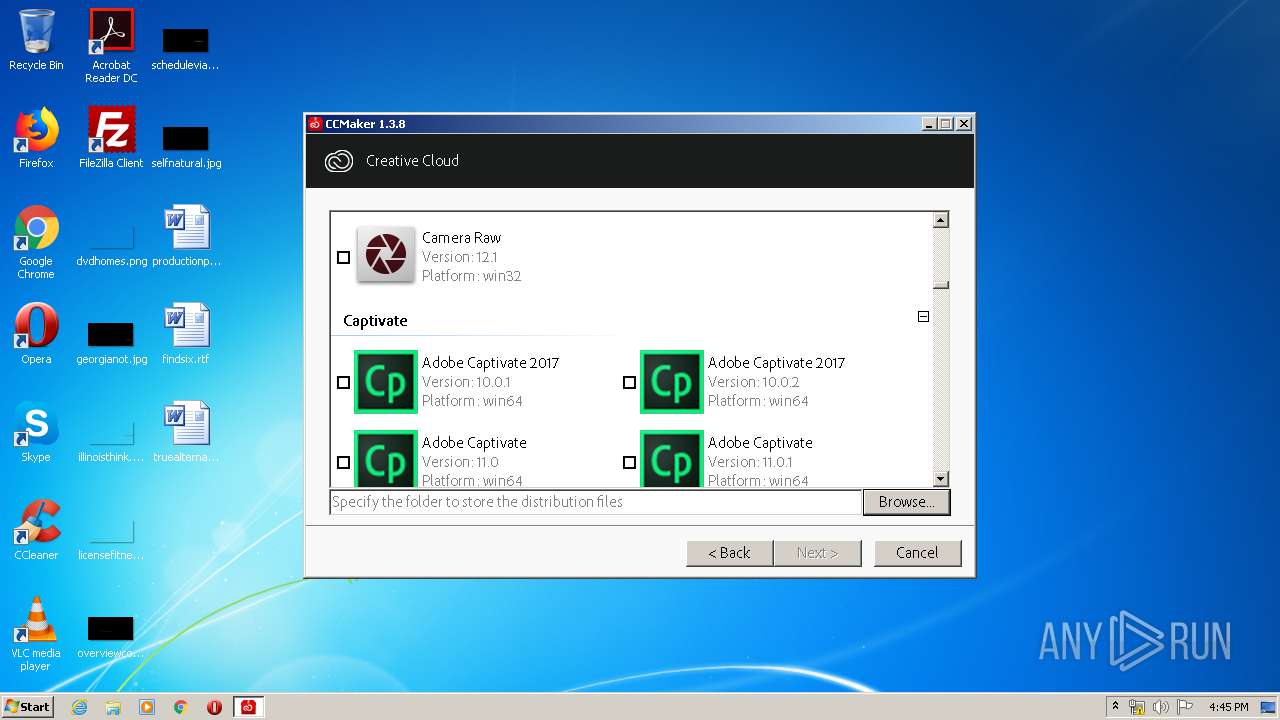Screen dimensions: 1280x720
Task: Check the Camera Raw 12.1 checkbox
Action: pyautogui.click(x=343, y=257)
